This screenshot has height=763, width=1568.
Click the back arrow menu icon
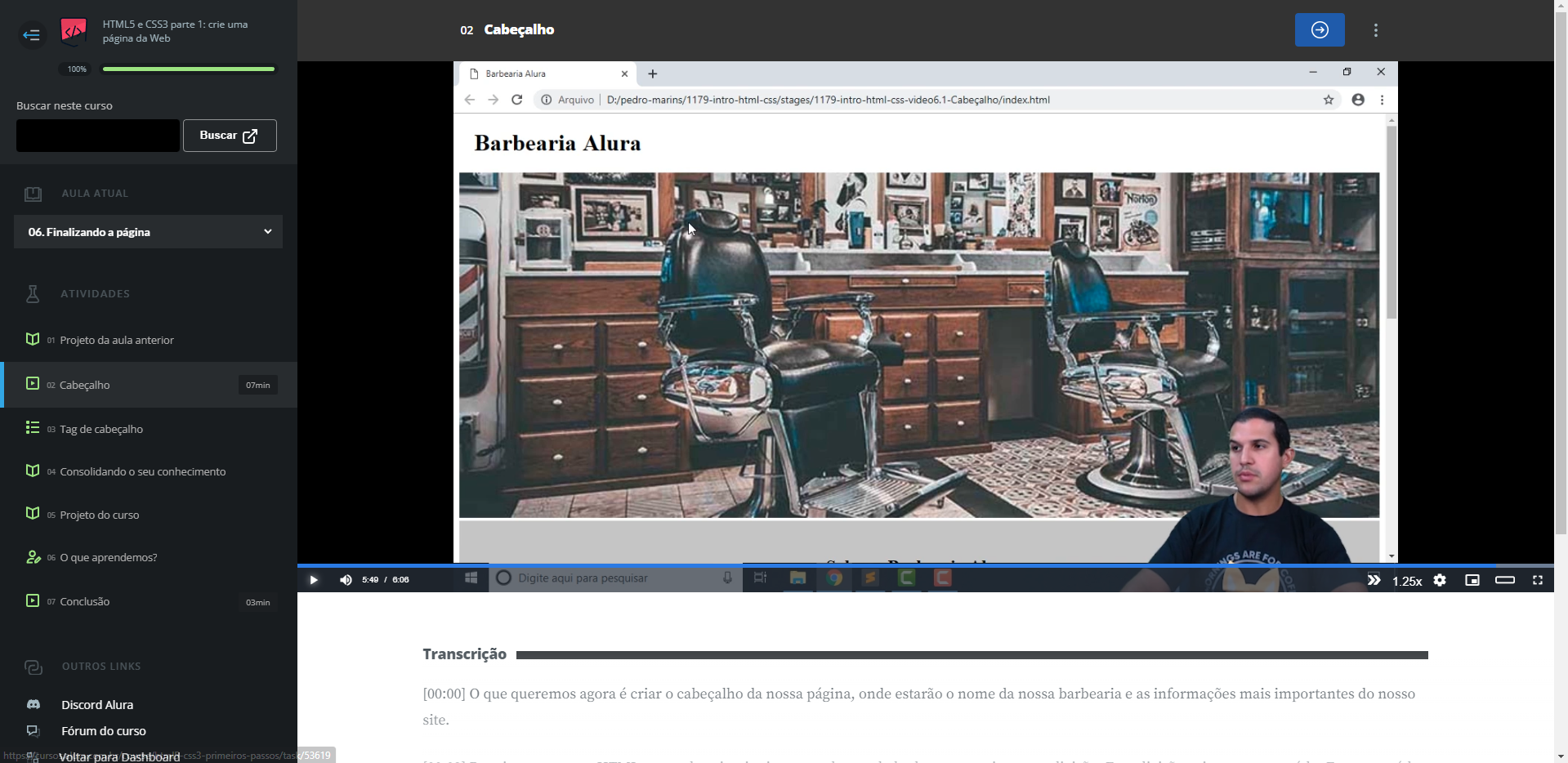(x=31, y=34)
